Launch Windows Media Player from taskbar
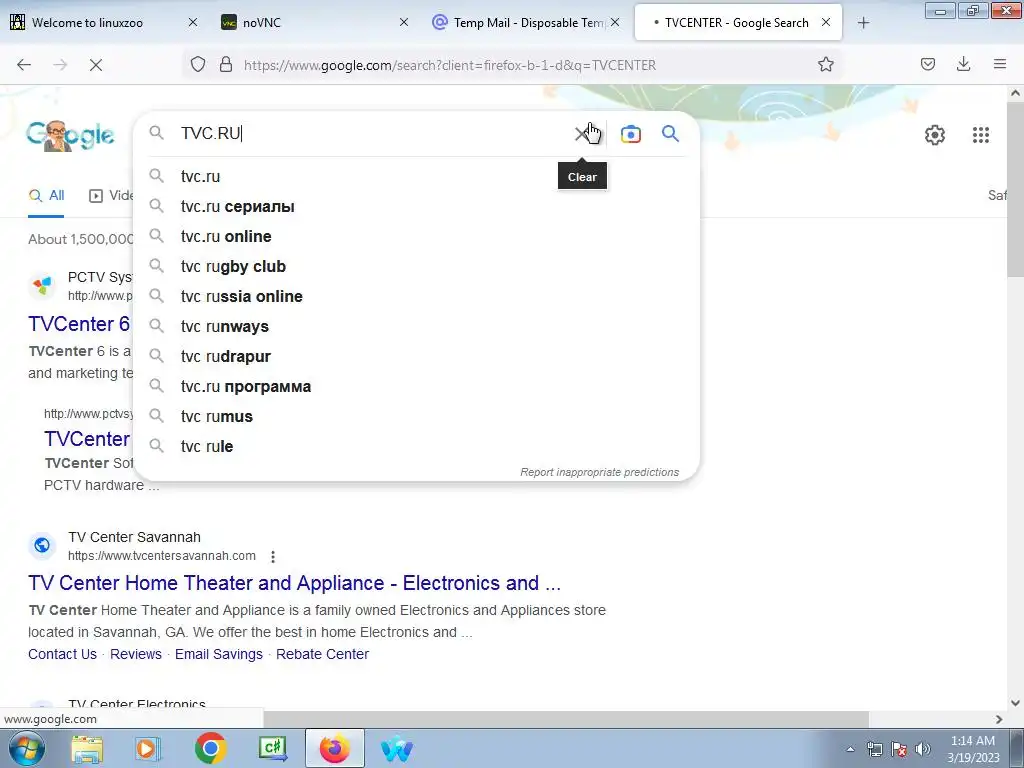The height and width of the screenshot is (768, 1024). pos(147,748)
